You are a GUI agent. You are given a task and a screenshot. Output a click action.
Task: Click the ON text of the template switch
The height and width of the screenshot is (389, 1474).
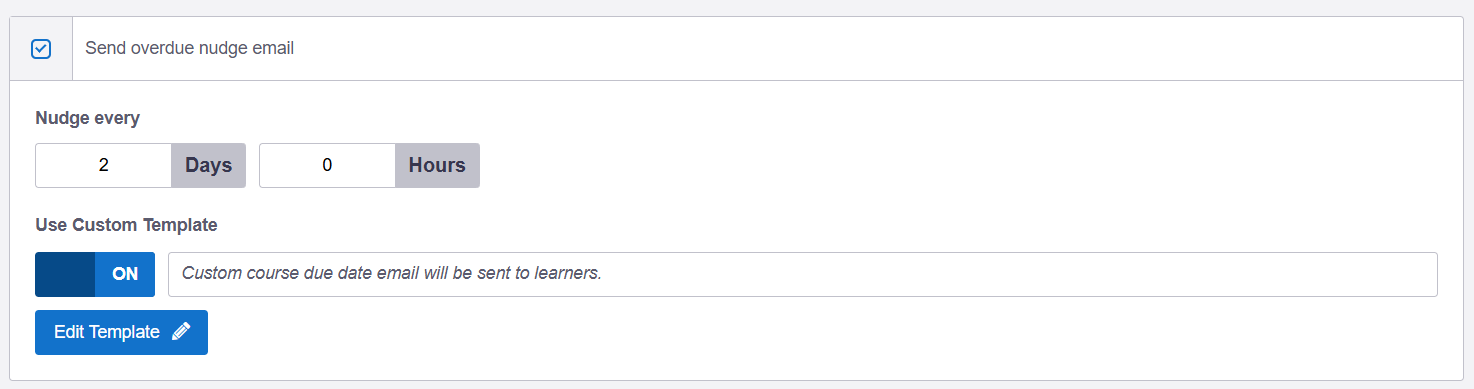point(125,274)
